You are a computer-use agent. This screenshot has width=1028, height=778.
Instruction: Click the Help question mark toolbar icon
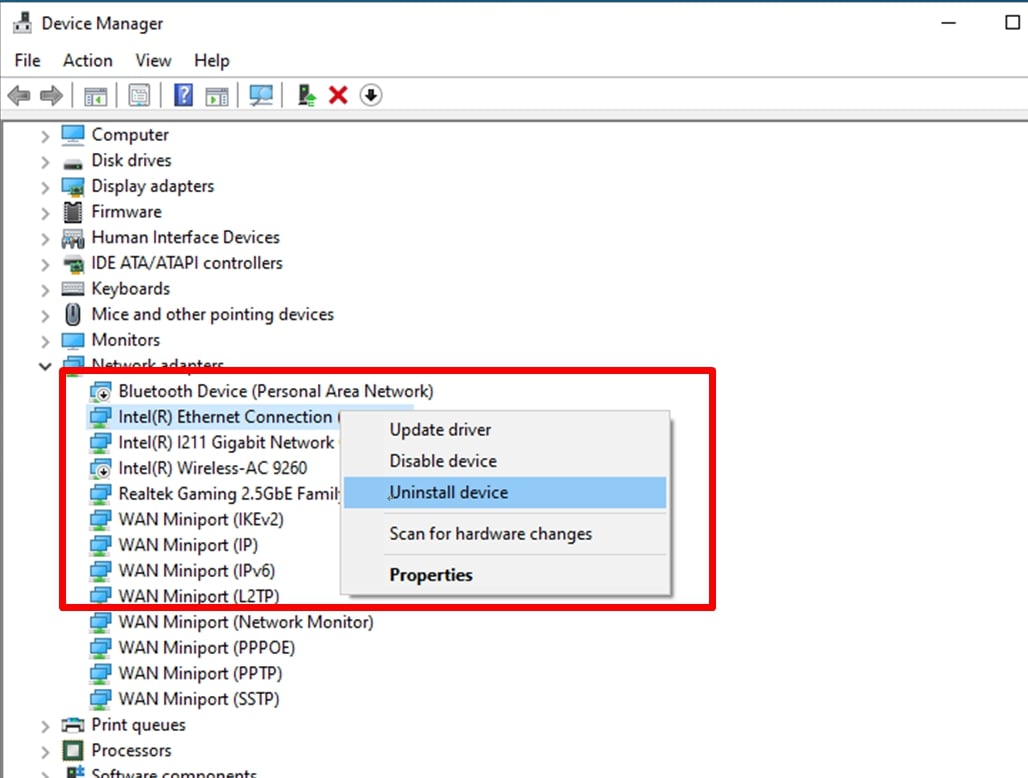click(x=183, y=95)
